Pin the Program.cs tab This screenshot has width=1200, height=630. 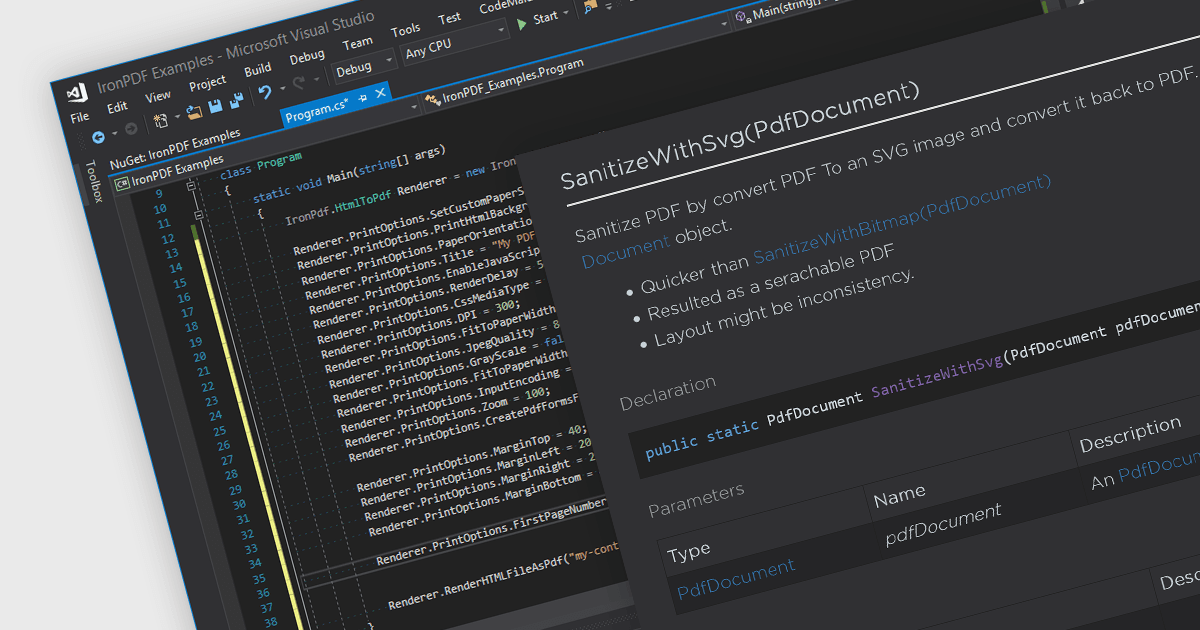tap(362, 98)
